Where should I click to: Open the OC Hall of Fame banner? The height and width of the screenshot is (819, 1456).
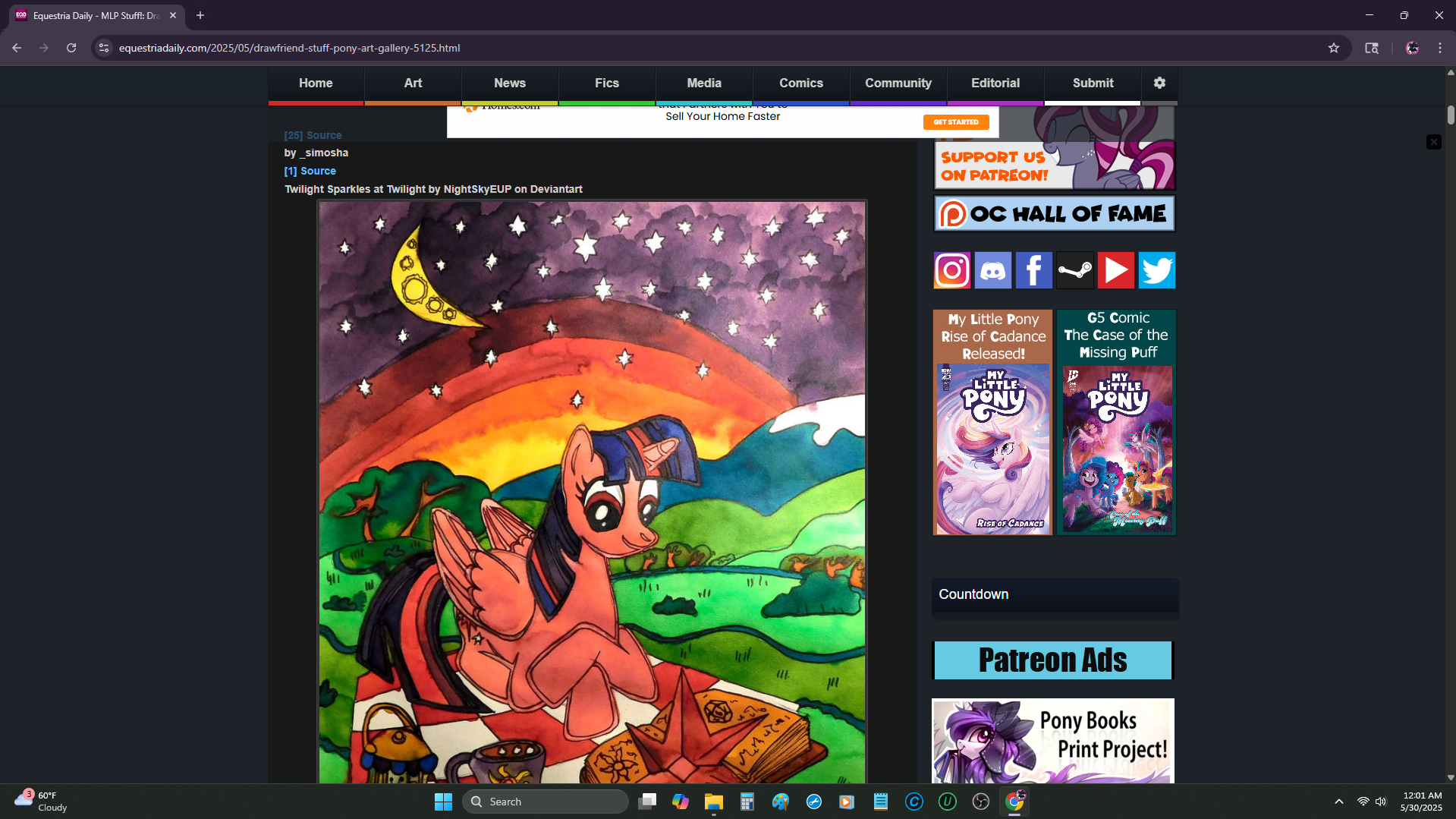[1055, 213]
